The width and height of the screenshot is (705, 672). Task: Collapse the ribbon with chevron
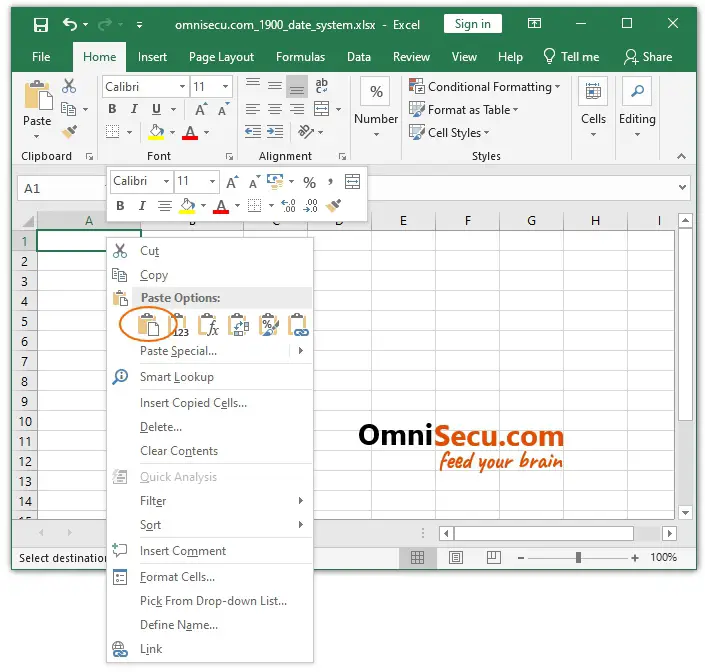681,156
